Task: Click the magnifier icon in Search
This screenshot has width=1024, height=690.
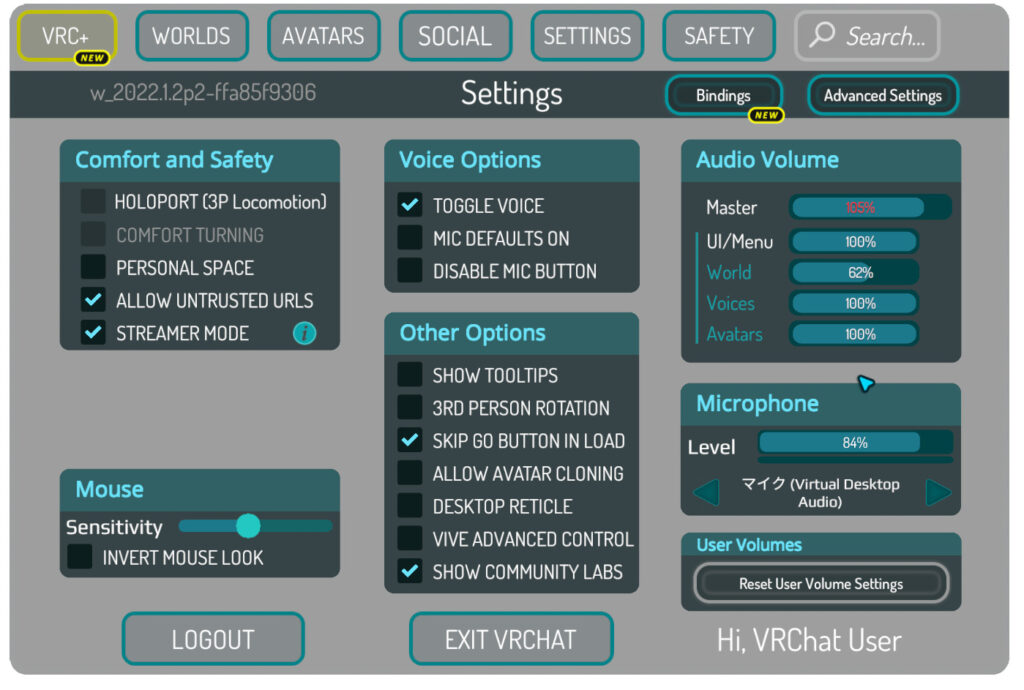Action: point(822,35)
